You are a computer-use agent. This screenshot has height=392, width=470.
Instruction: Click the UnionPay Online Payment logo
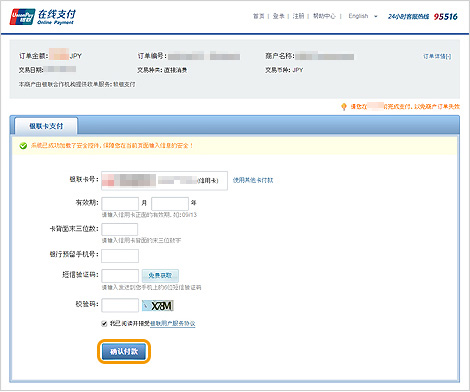click(x=43, y=17)
